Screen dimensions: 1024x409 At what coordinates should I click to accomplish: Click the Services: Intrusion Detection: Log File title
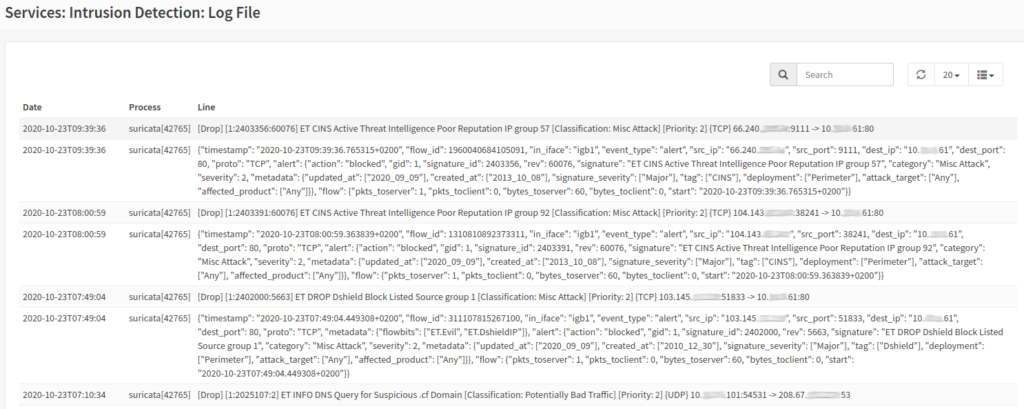click(x=133, y=12)
